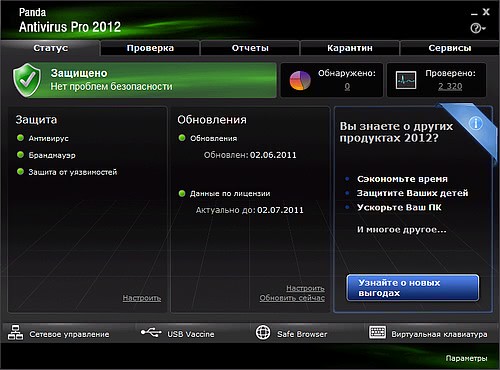Click the Защищено status banner

tap(145, 80)
